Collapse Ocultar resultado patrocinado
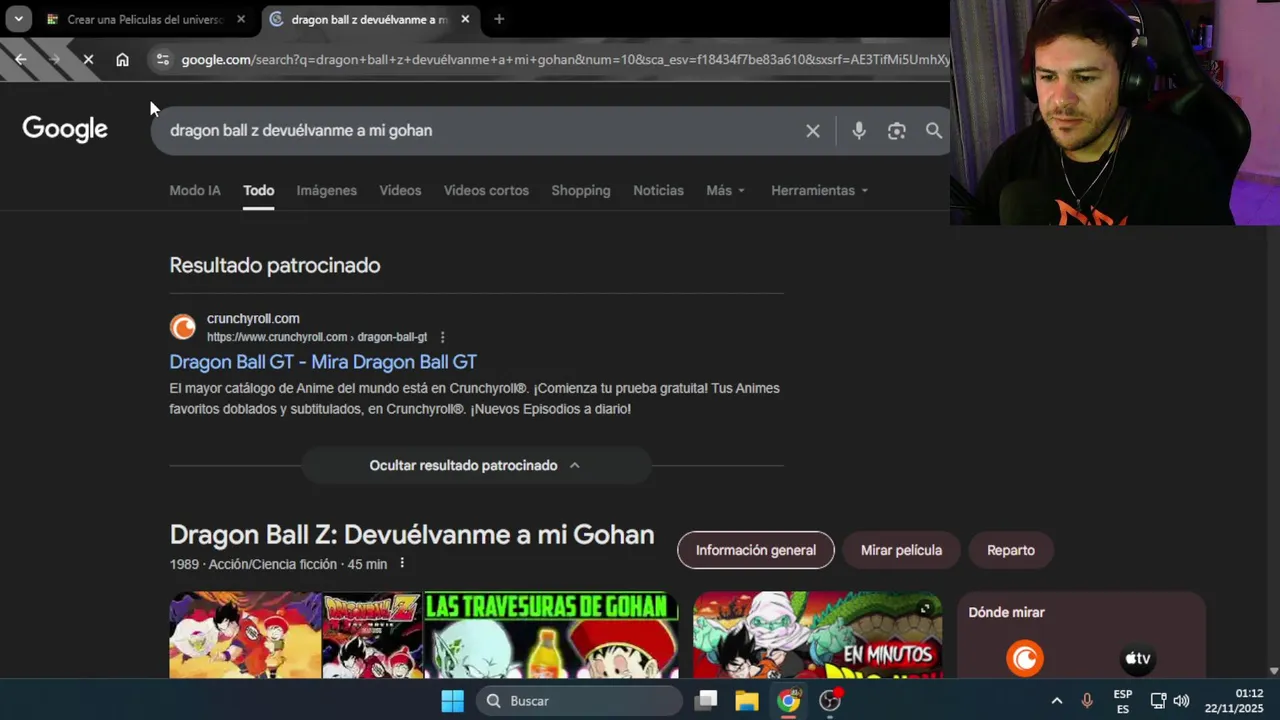 (476, 465)
